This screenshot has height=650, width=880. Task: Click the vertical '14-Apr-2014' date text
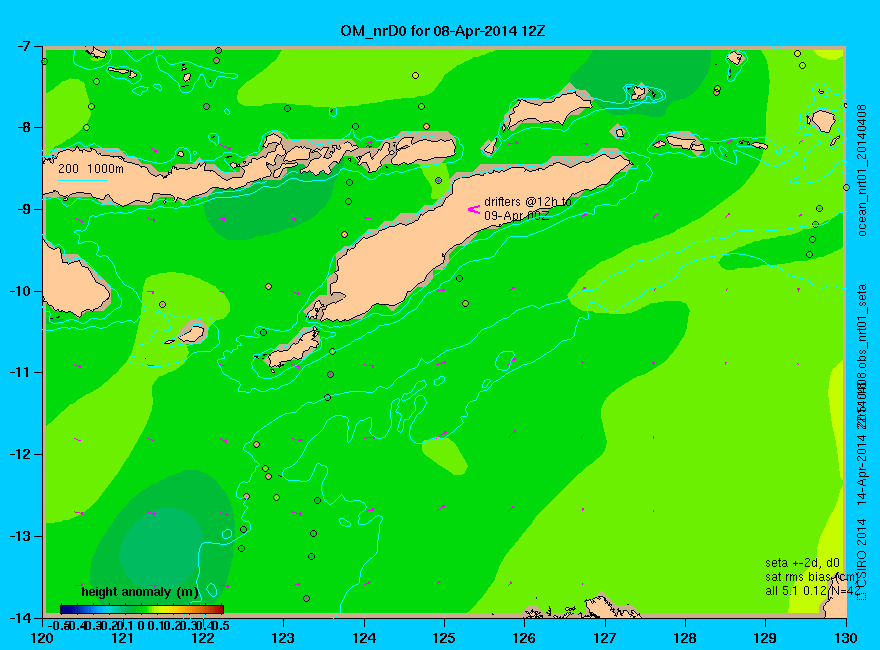(862, 469)
